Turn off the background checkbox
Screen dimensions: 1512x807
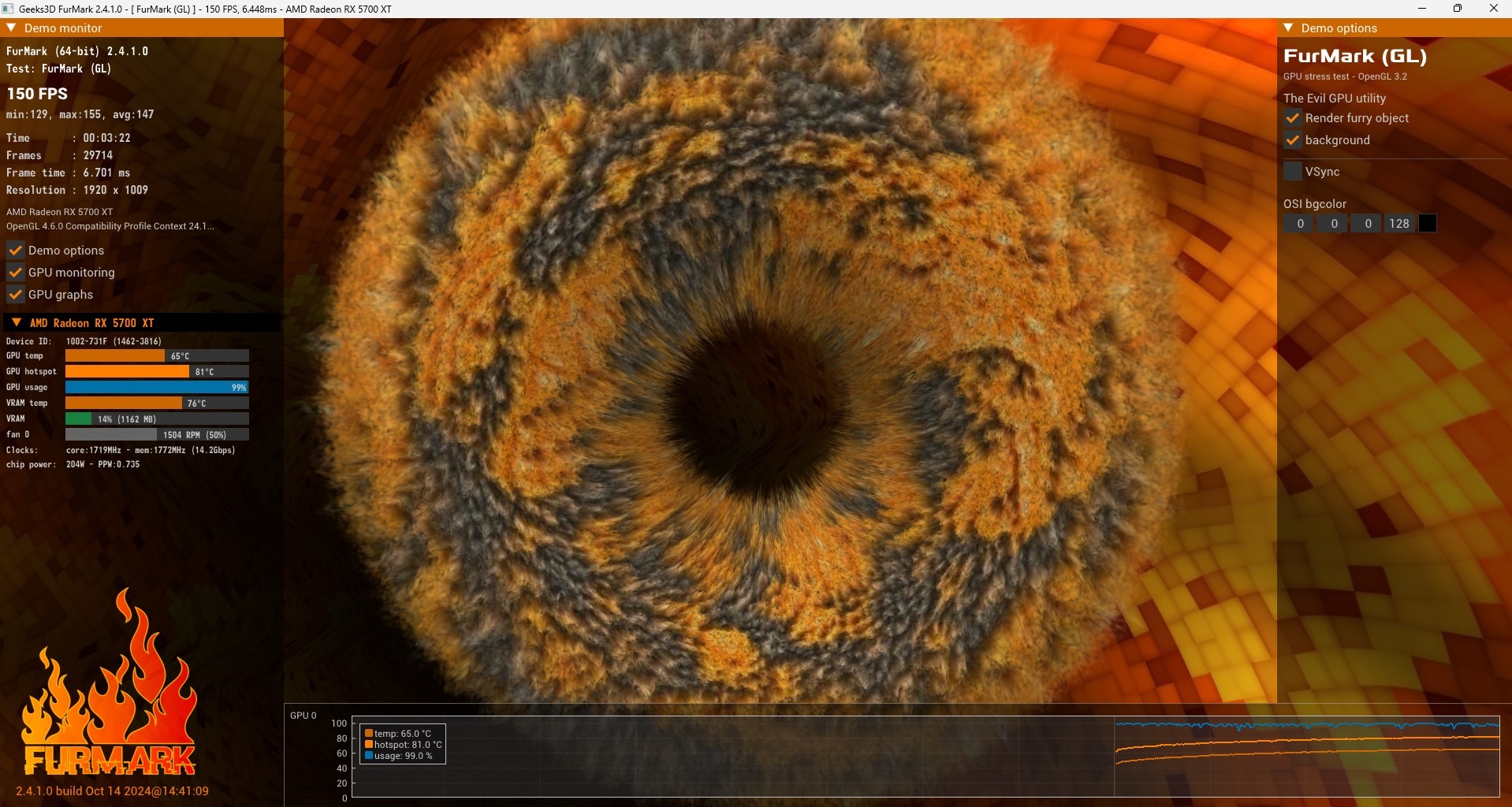[1292, 140]
